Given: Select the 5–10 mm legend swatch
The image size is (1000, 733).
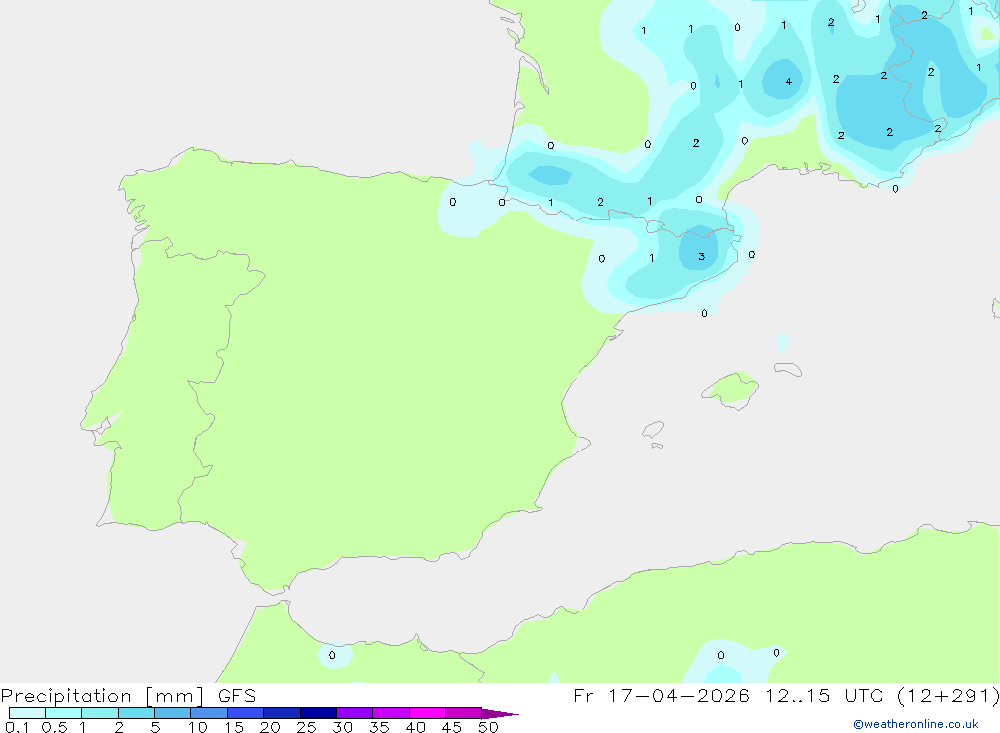Looking at the screenshot, I should click(x=173, y=713).
